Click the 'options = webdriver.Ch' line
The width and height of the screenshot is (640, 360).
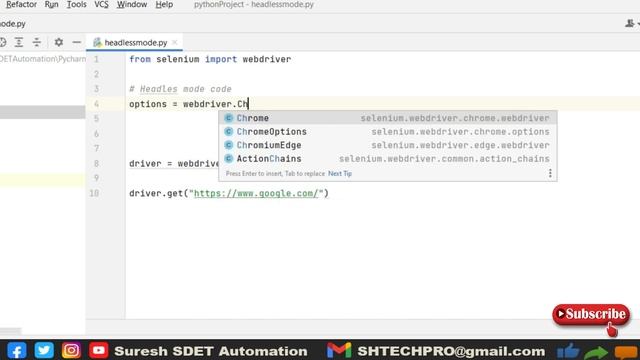click(x=189, y=104)
